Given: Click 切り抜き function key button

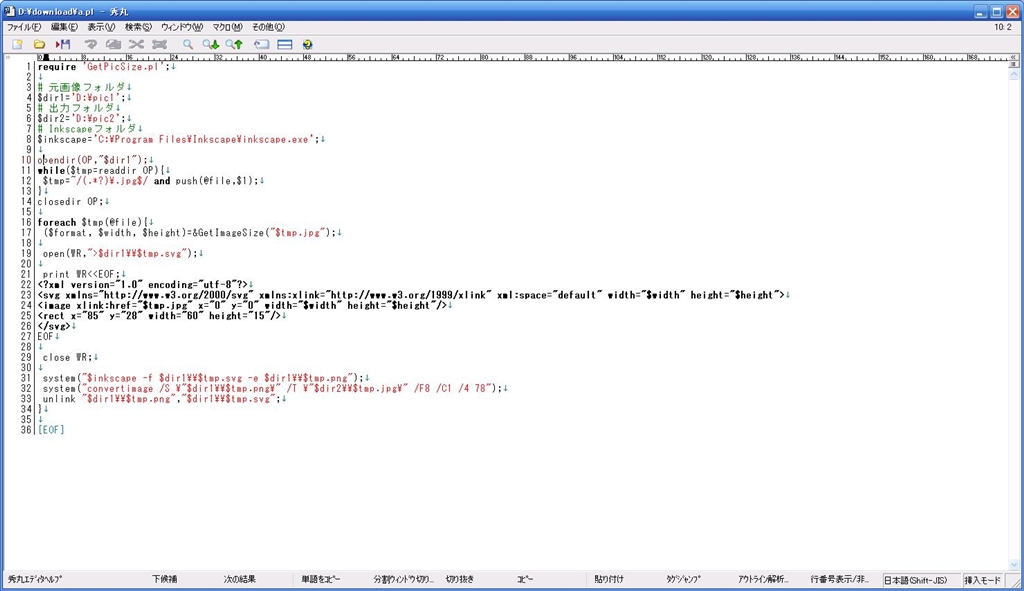Looking at the screenshot, I should [460, 579].
